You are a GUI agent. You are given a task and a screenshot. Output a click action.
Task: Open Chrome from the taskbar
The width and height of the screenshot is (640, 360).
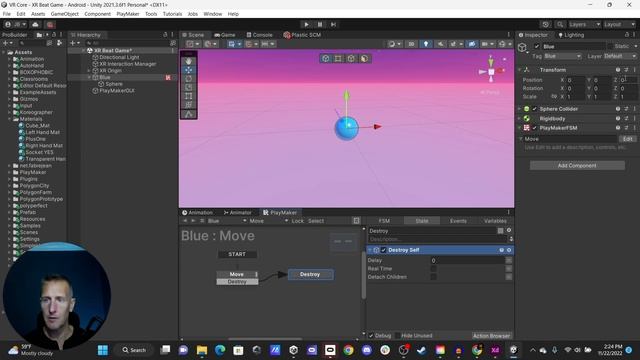348,350
